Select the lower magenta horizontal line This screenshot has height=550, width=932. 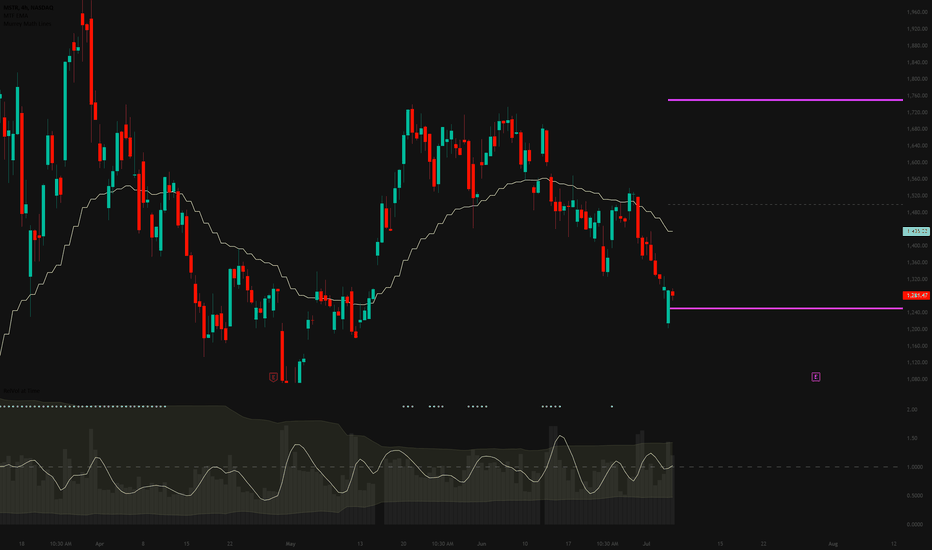point(786,309)
